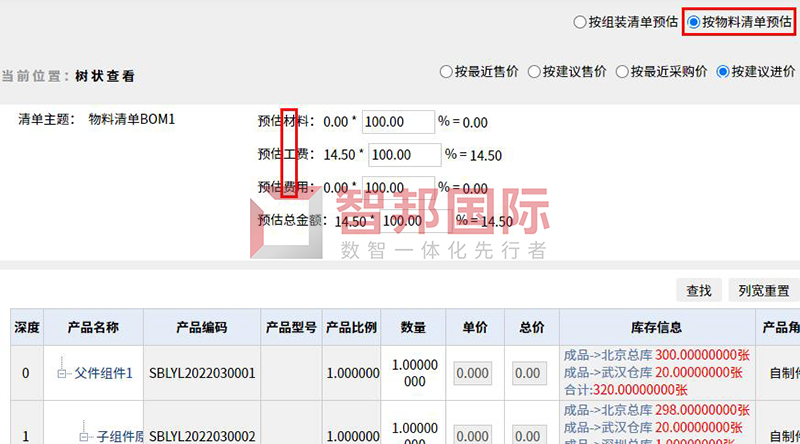Click the 产品编码 column header
This screenshot has width=800, height=444.
pyautogui.click(x=201, y=328)
